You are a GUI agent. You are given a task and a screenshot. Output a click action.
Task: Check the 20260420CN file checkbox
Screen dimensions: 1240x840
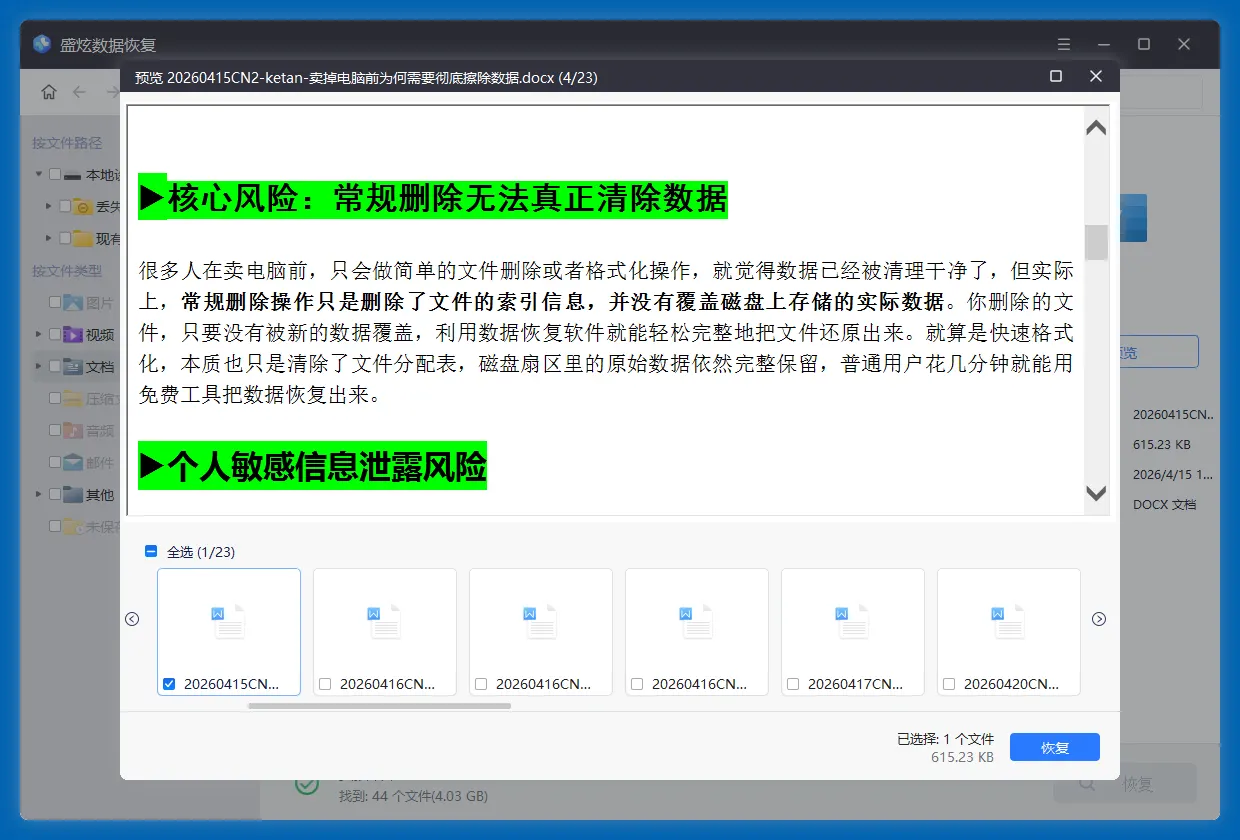[x=949, y=684]
